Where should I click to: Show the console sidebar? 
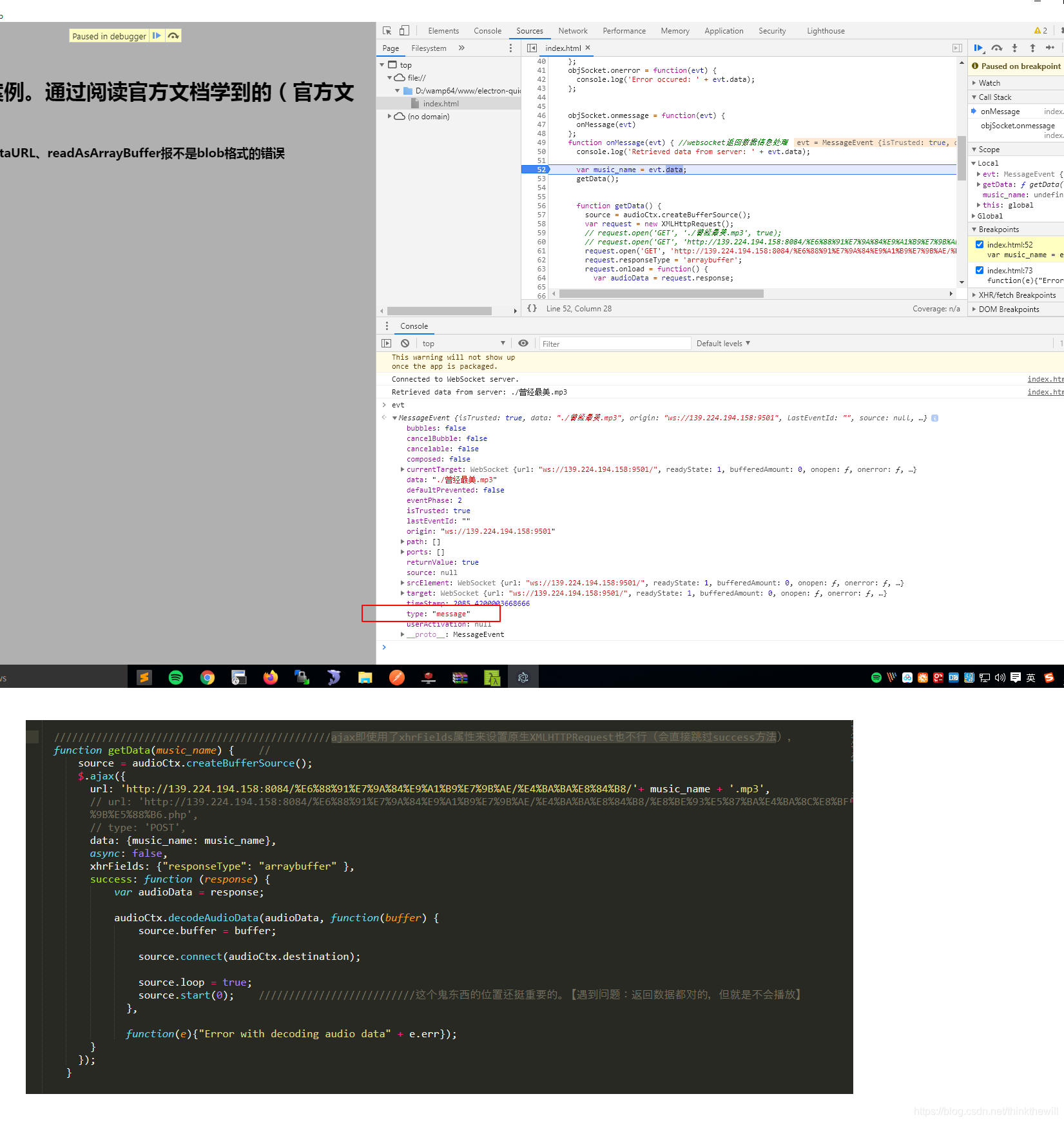[x=387, y=343]
